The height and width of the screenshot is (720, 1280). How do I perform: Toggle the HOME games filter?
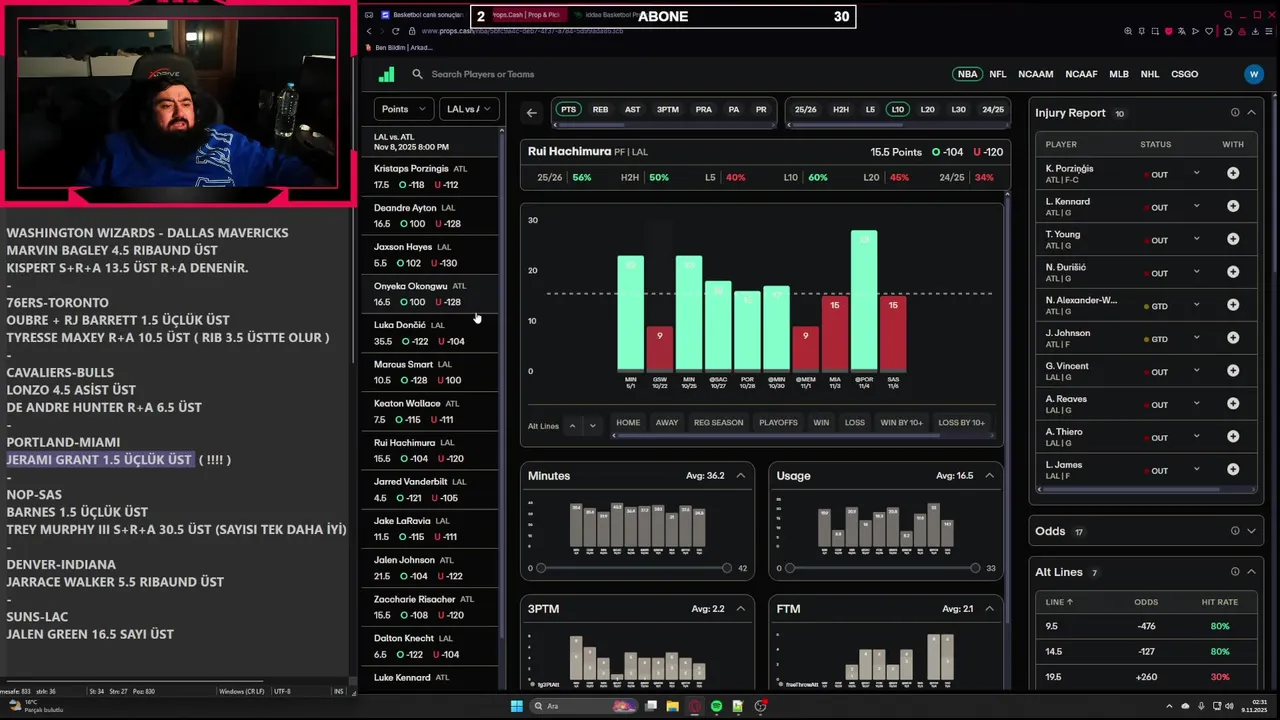(628, 423)
